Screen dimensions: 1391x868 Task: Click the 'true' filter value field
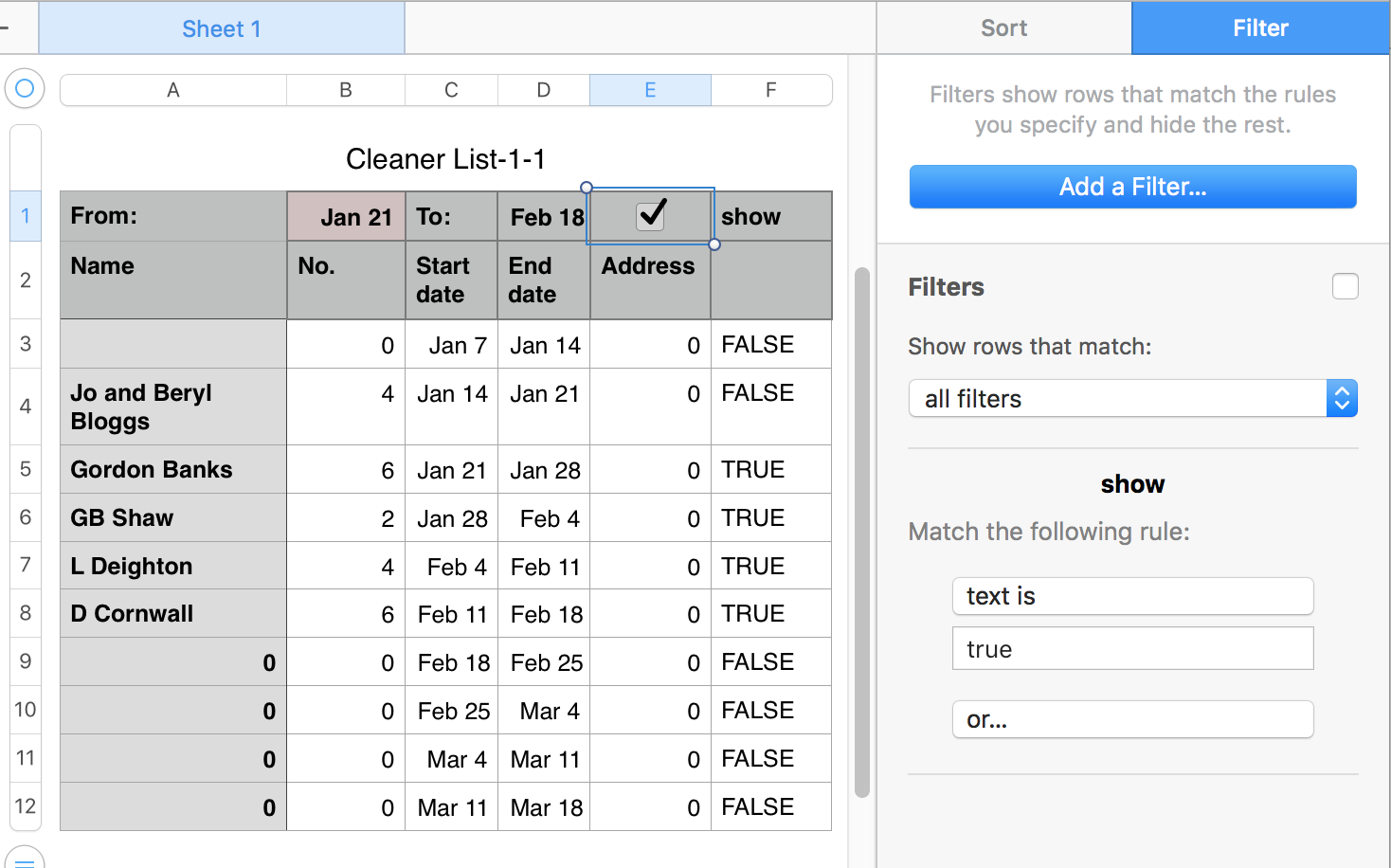point(1132,649)
